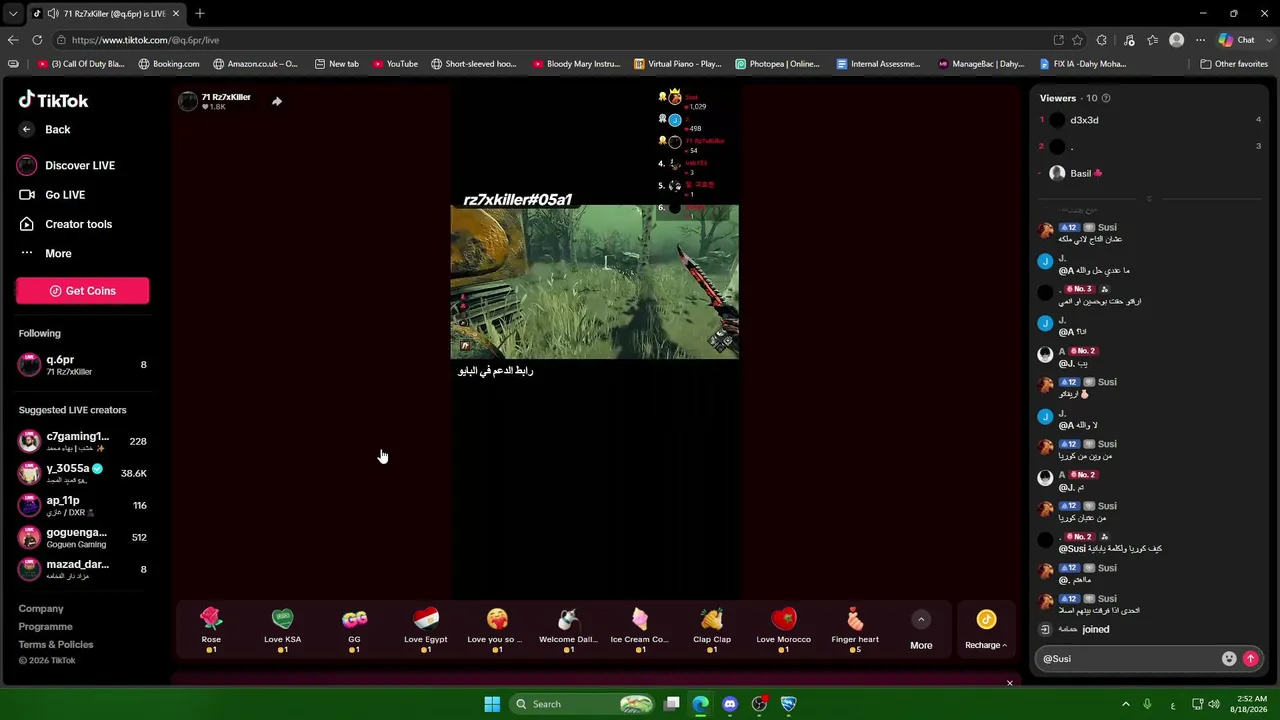Open suggested creator c7gaming1...
1280x720 pixels.
(x=82, y=441)
